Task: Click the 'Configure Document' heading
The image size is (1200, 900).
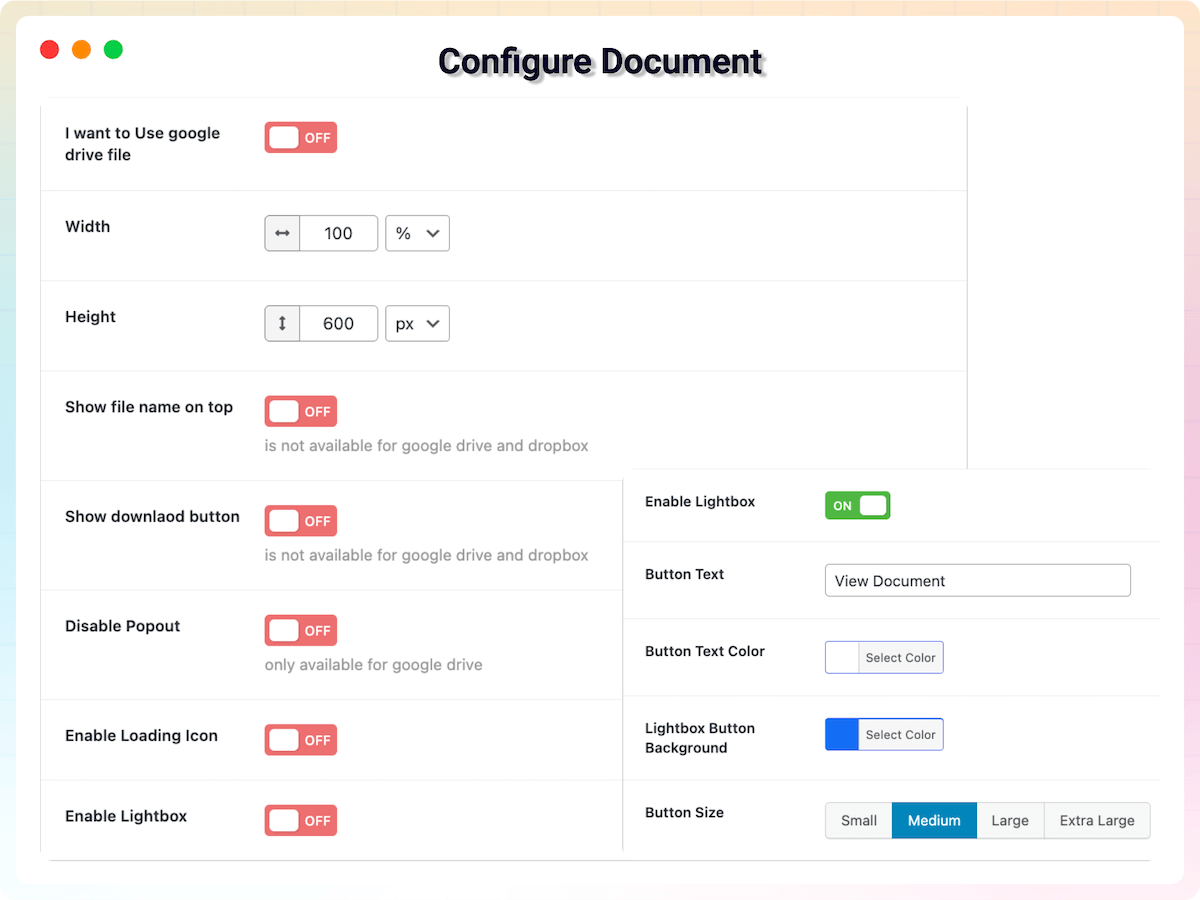Action: point(600,61)
